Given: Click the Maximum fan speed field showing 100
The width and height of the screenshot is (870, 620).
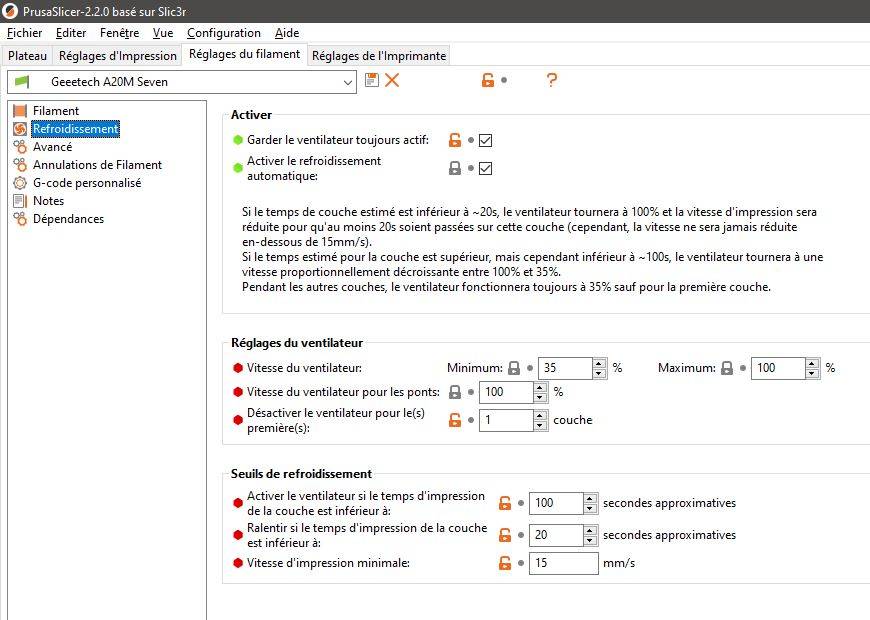Looking at the screenshot, I should (777, 368).
